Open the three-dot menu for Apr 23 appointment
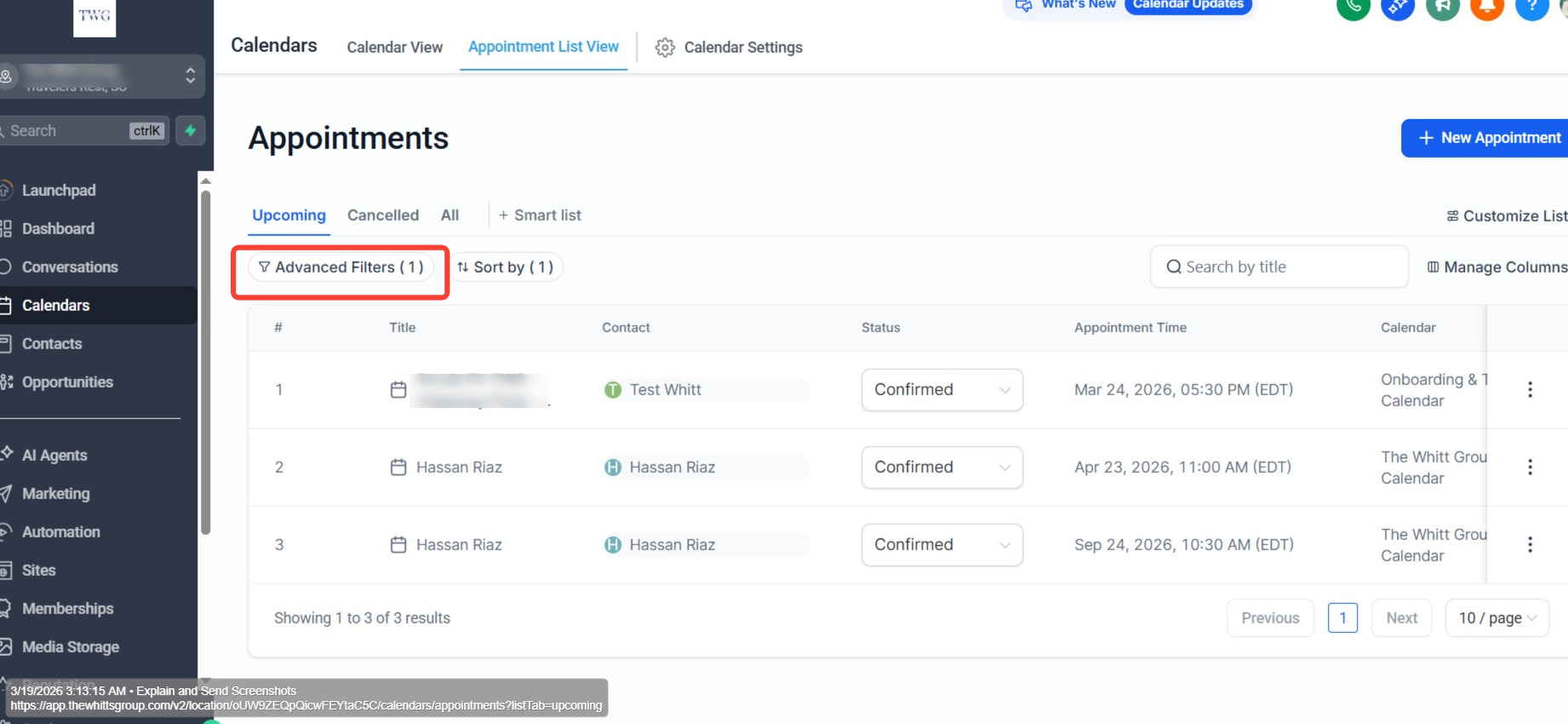The height and width of the screenshot is (724, 1568). coord(1530,467)
